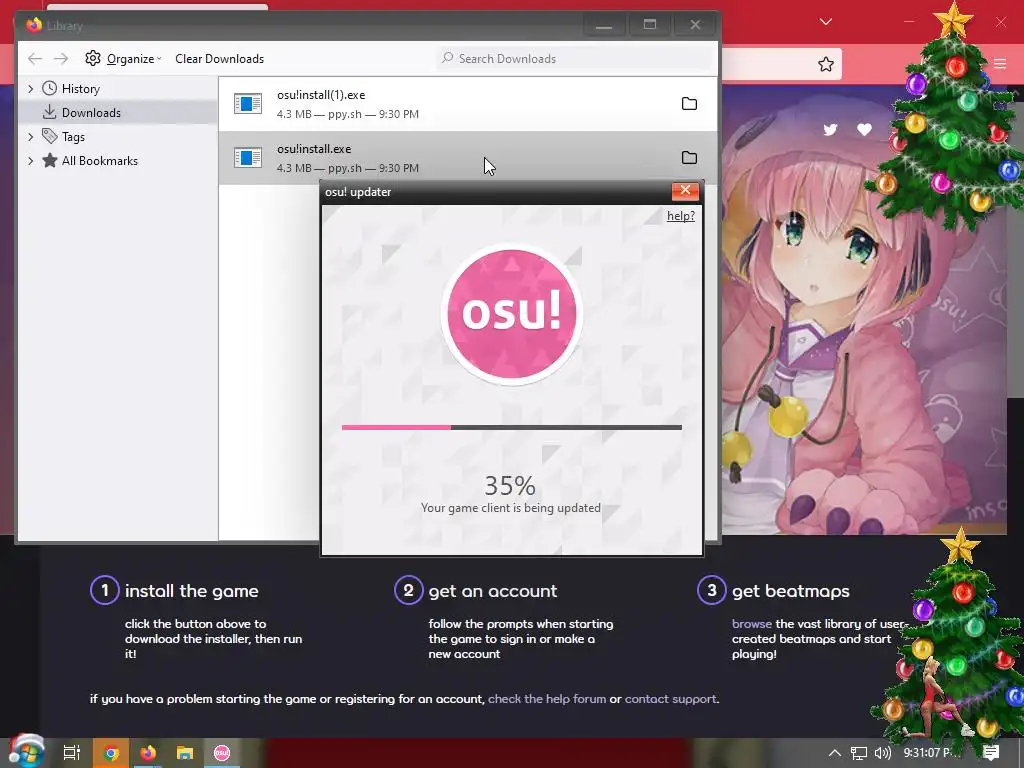Click the osu! updater progress bar
This screenshot has width=1024, height=768.
(511, 428)
